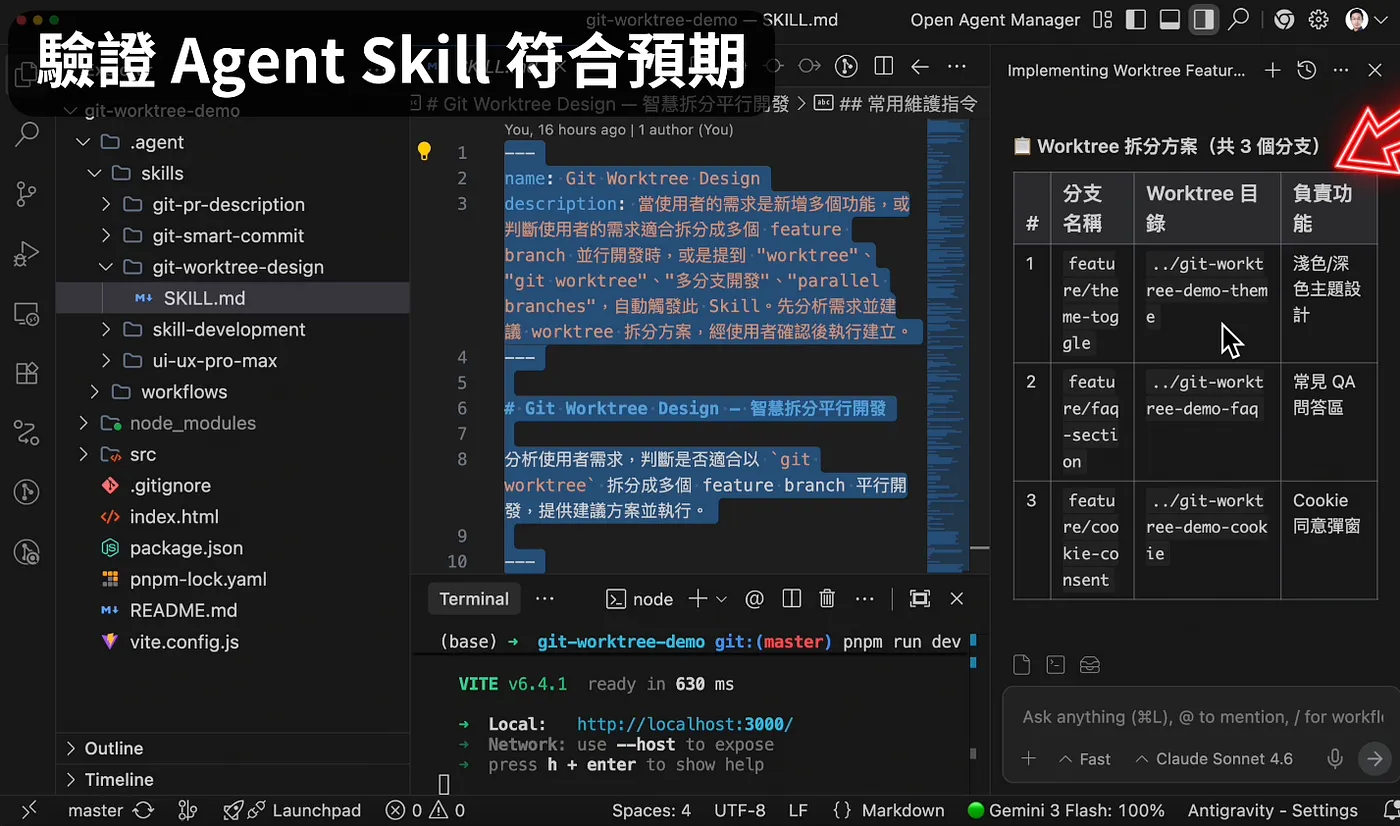Click the microphone voice input icon
The width and height of the screenshot is (1400, 826).
[x=1335, y=759]
